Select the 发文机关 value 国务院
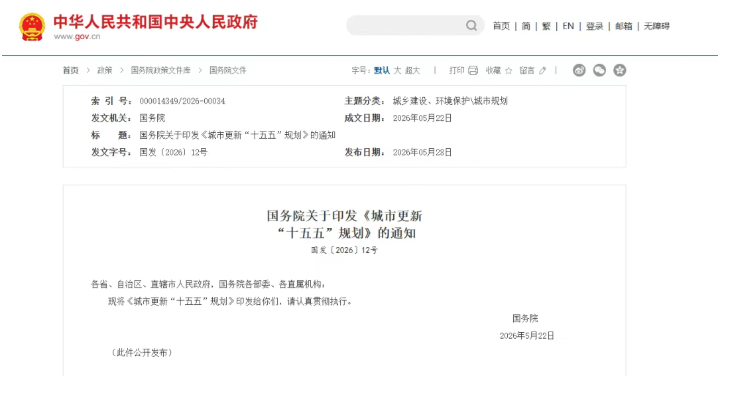Viewport: 733px width, 415px height. click(x=152, y=118)
